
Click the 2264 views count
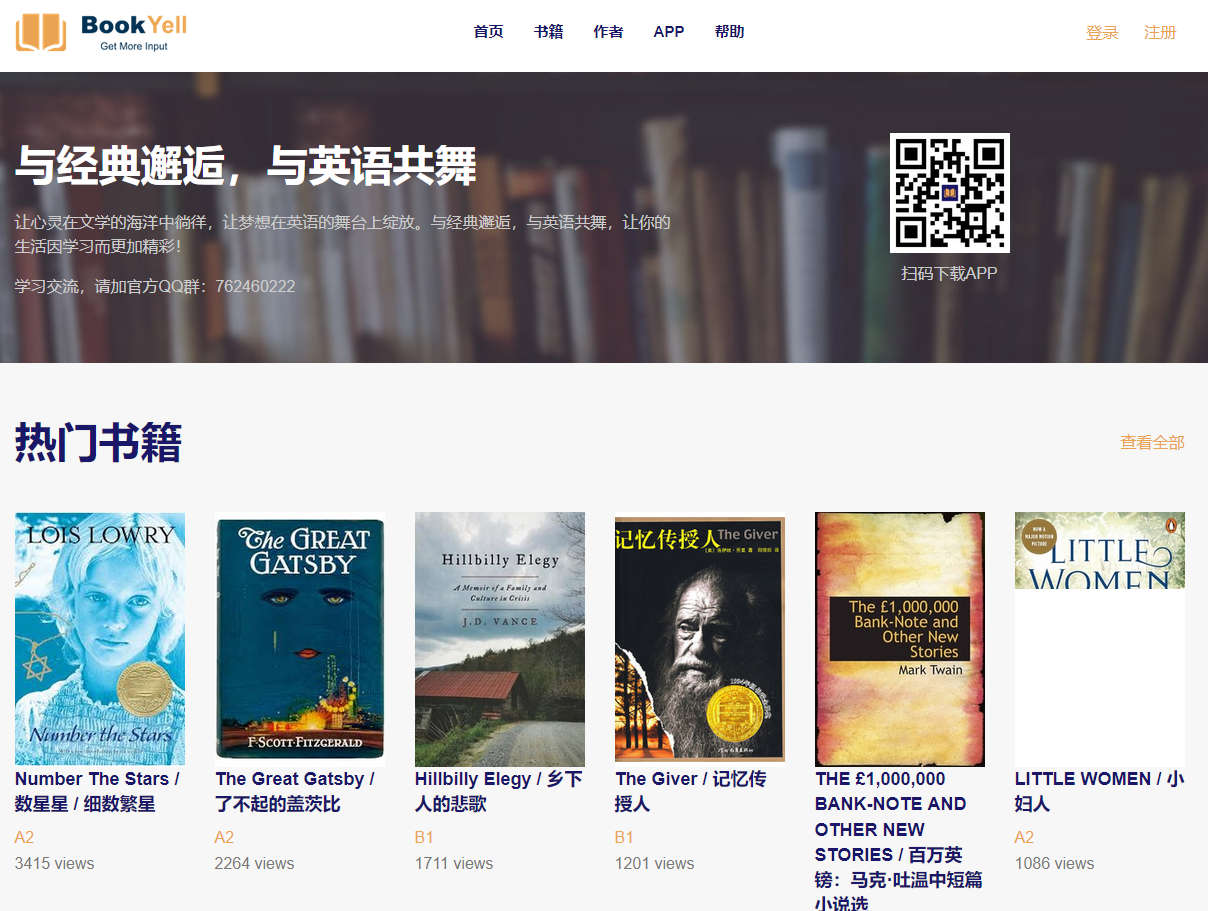pyautogui.click(x=255, y=863)
